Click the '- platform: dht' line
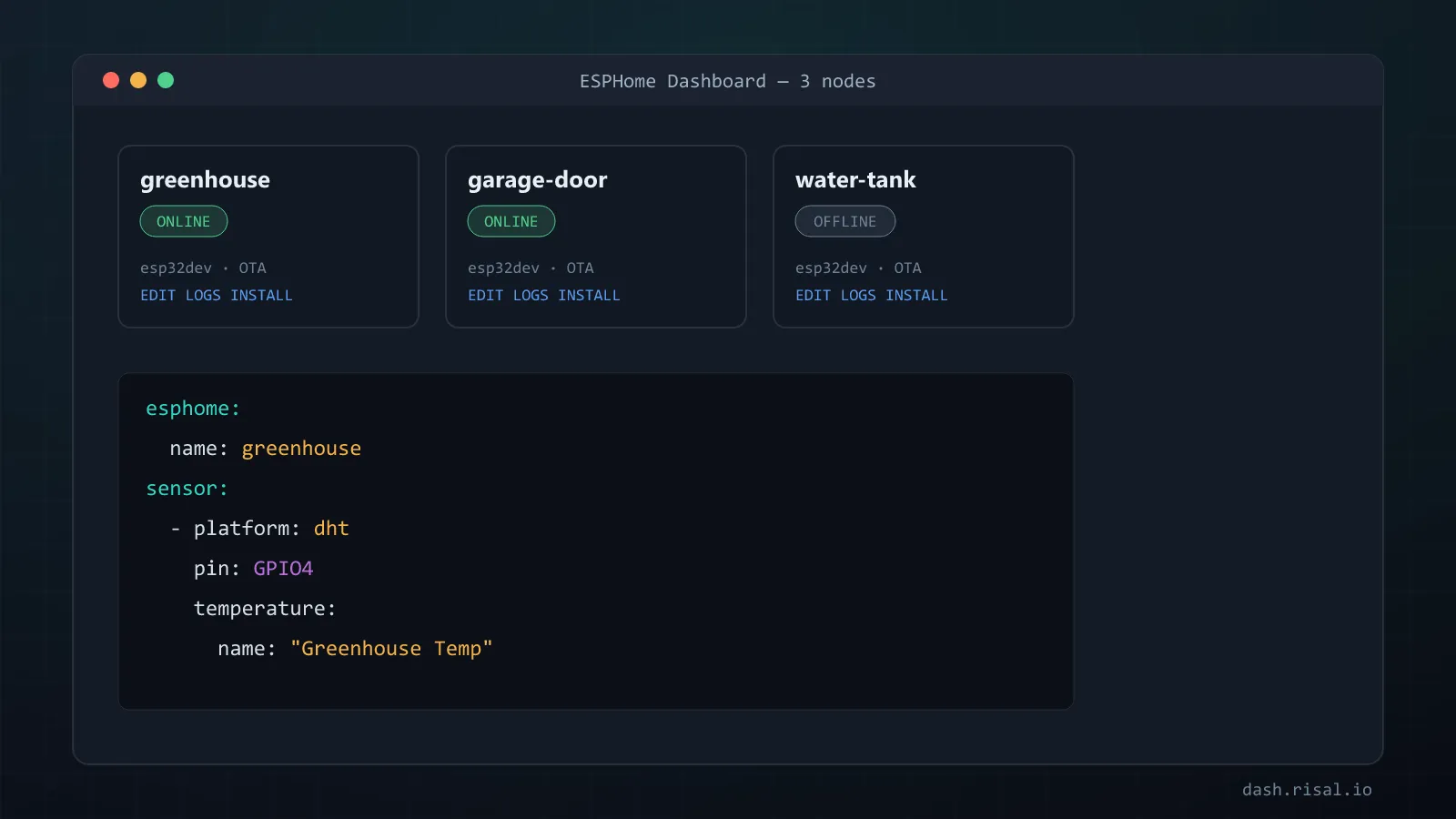Image resolution: width=1456 pixels, height=819 pixels. coord(259,529)
